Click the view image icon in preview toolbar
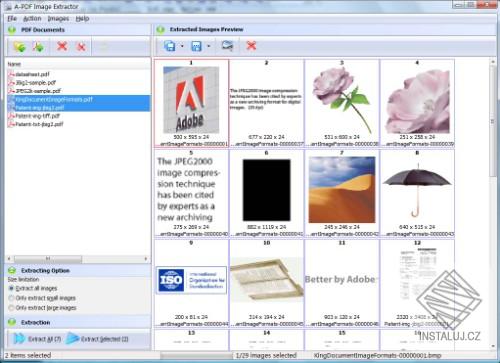The image size is (500, 363). [227, 46]
